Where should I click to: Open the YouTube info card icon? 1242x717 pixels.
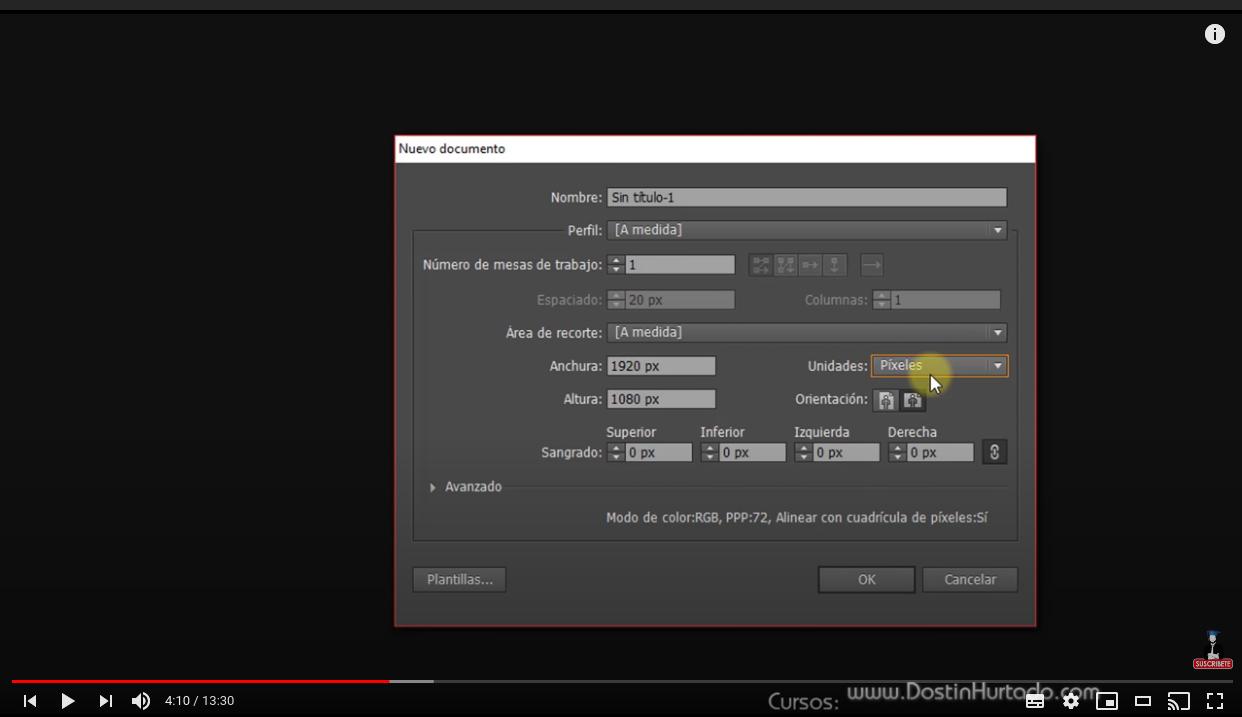coord(1215,35)
